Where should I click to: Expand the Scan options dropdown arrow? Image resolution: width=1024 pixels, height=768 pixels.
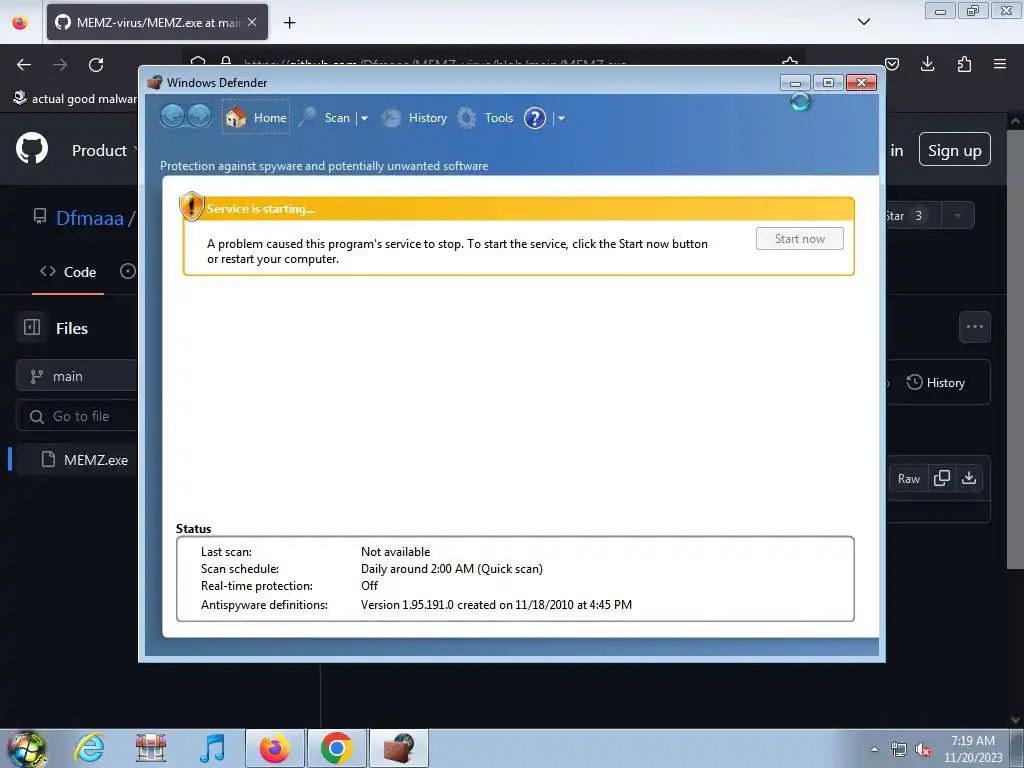[x=364, y=118]
